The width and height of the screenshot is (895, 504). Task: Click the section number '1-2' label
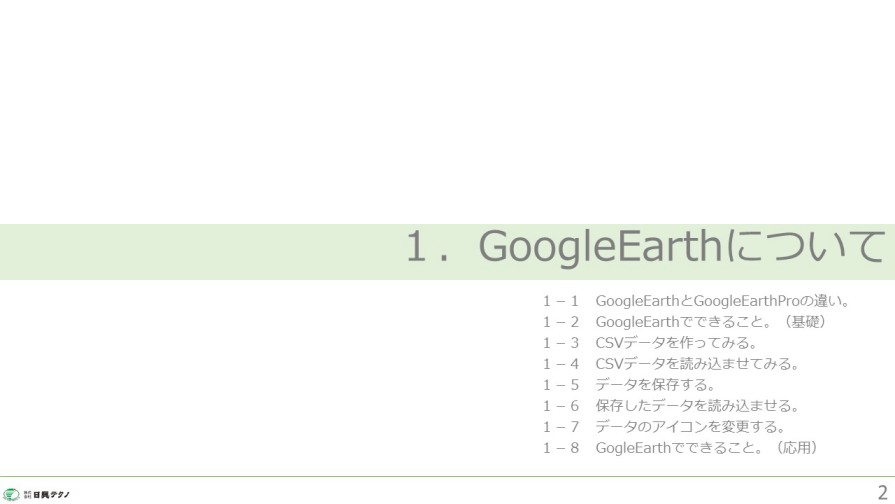tap(561, 321)
